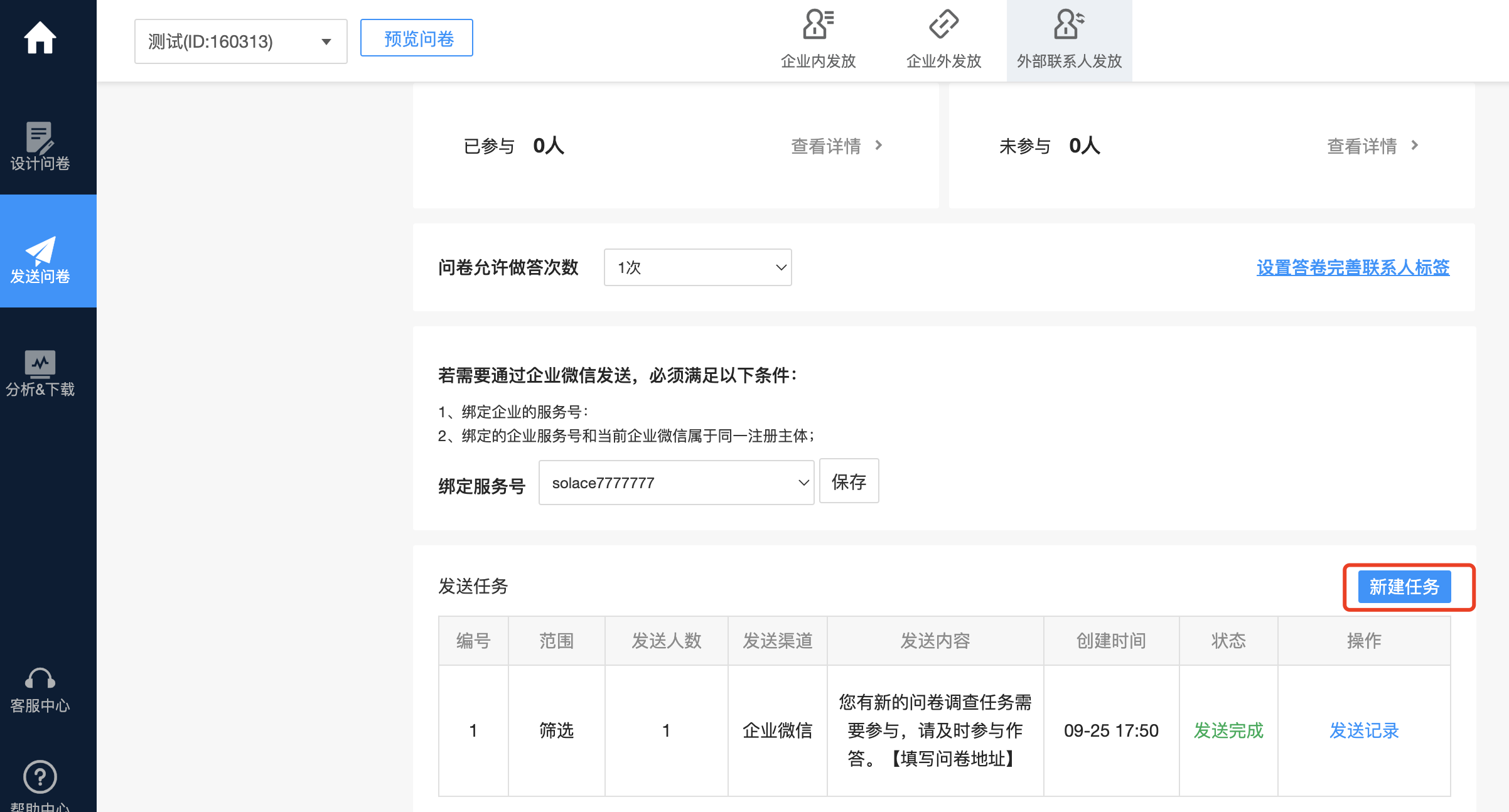Open 发送记录 for task 1
1509x812 pixels.
pos(1365,731)
